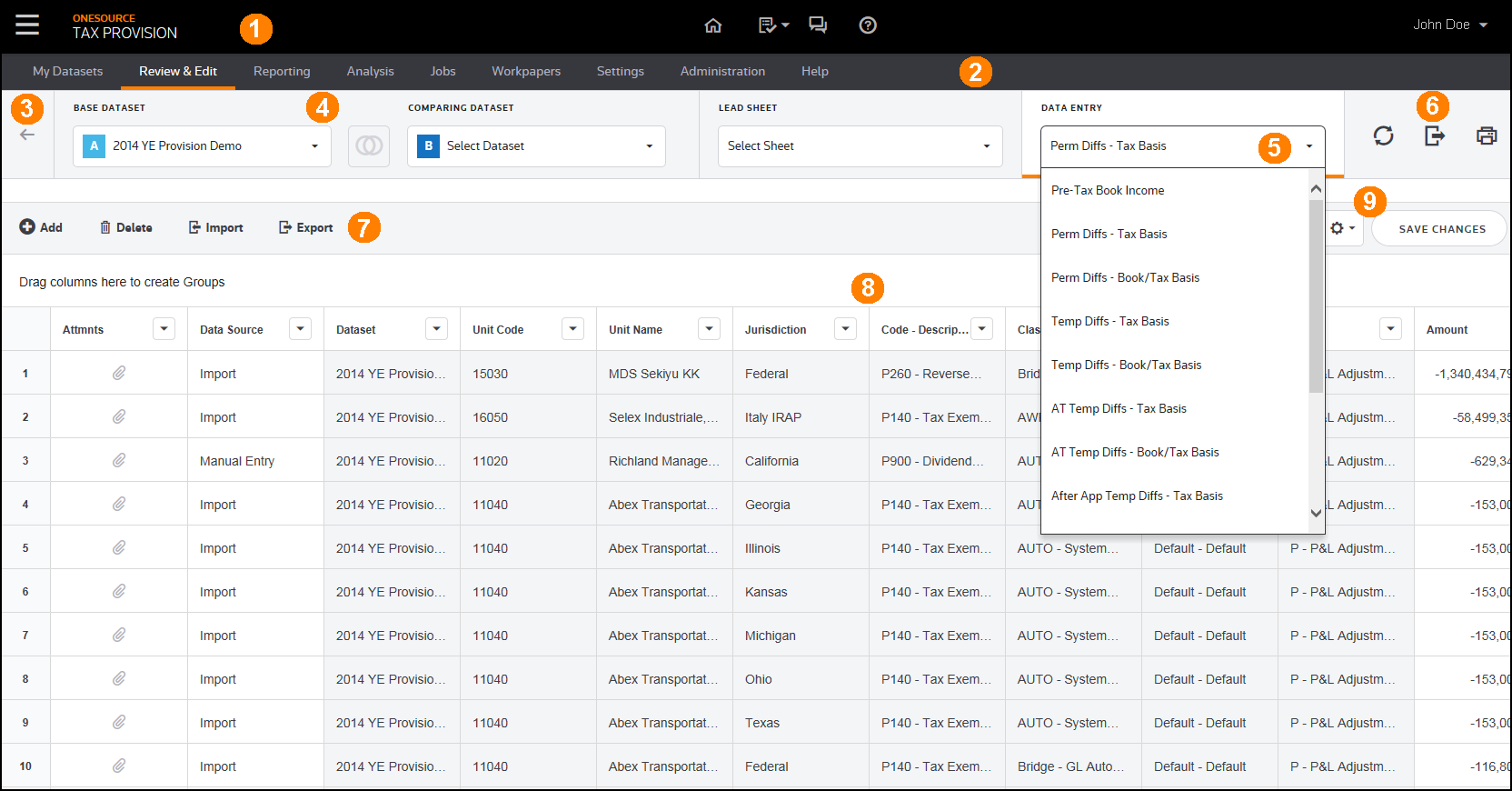Open attachment paperclip for Georgia row
Viewport: 1512px width, 791px height.
119,504
